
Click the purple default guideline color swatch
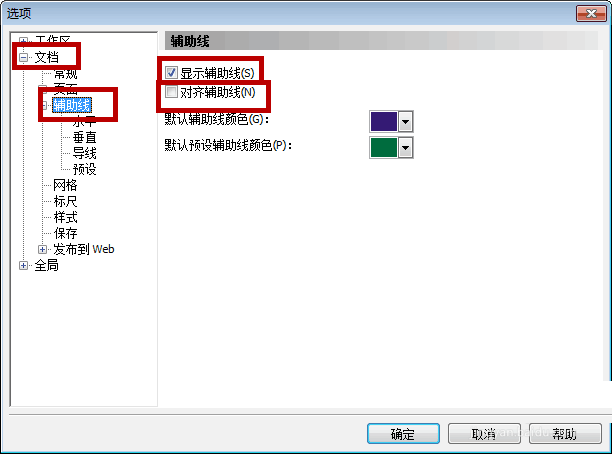pos(383,121)
